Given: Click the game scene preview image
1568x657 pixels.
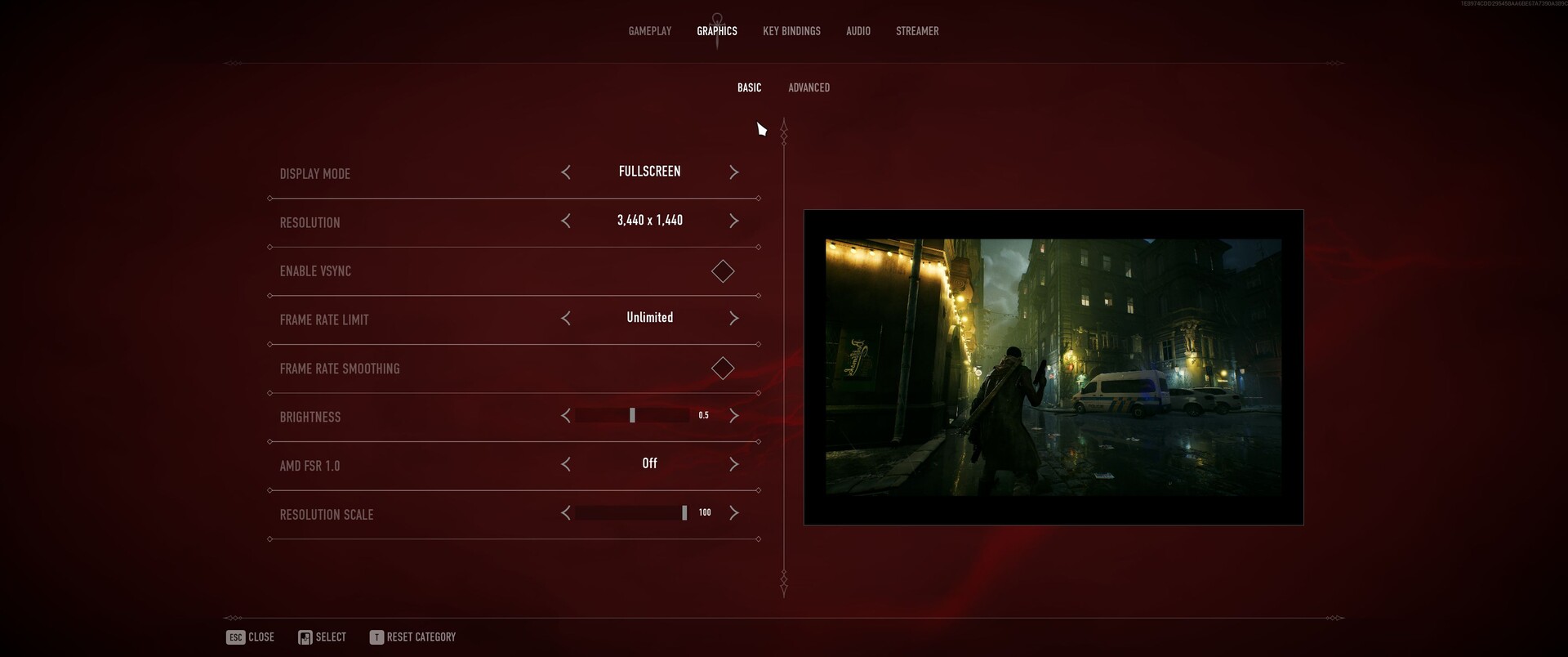Looking at the screenshot, I should [x=1053, y=367].
